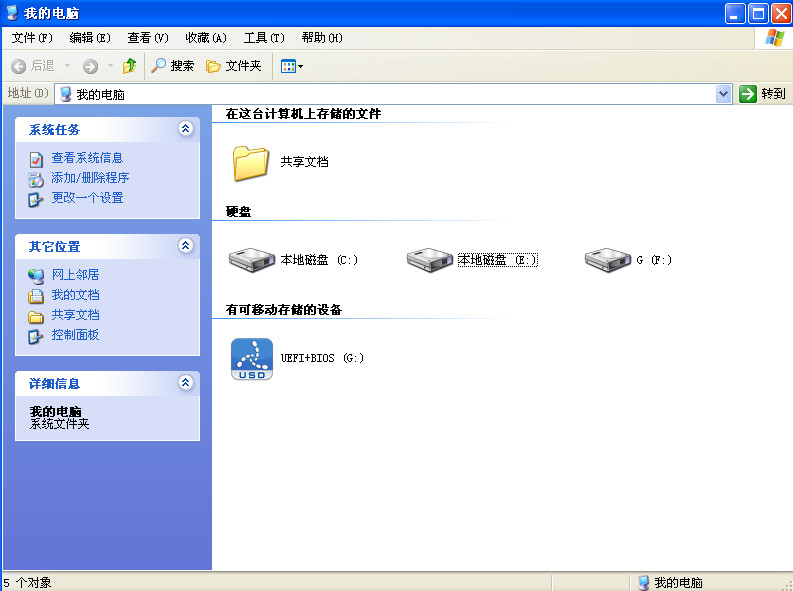Open the 编辑(E) menu

tap(90, 38)
